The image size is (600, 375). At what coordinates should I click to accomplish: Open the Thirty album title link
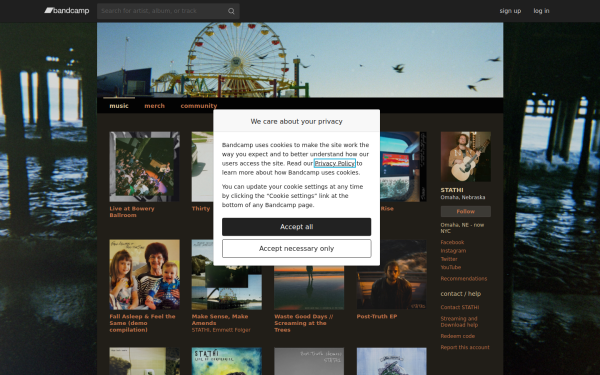201,209
